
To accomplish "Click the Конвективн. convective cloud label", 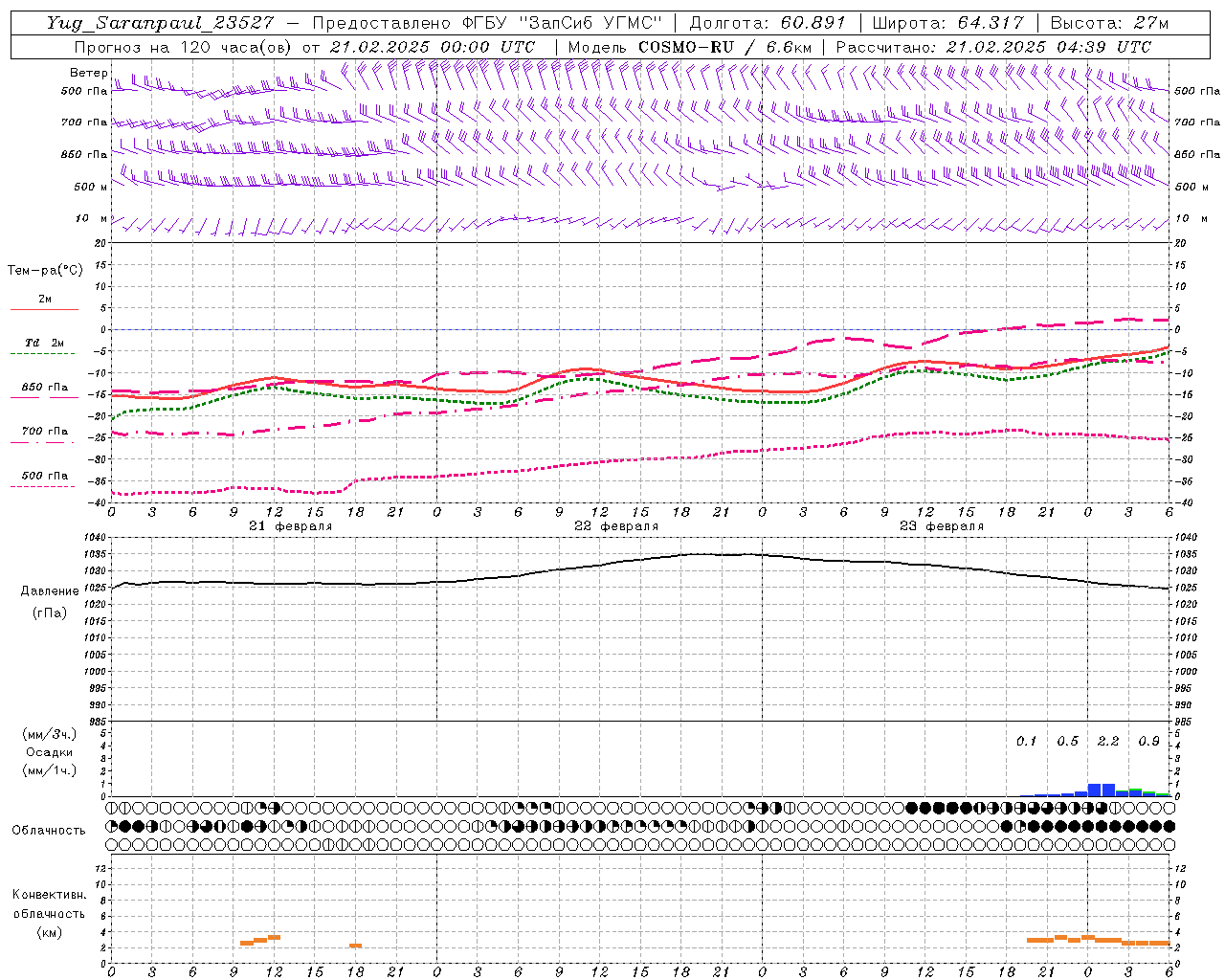I will click(49, 895).
